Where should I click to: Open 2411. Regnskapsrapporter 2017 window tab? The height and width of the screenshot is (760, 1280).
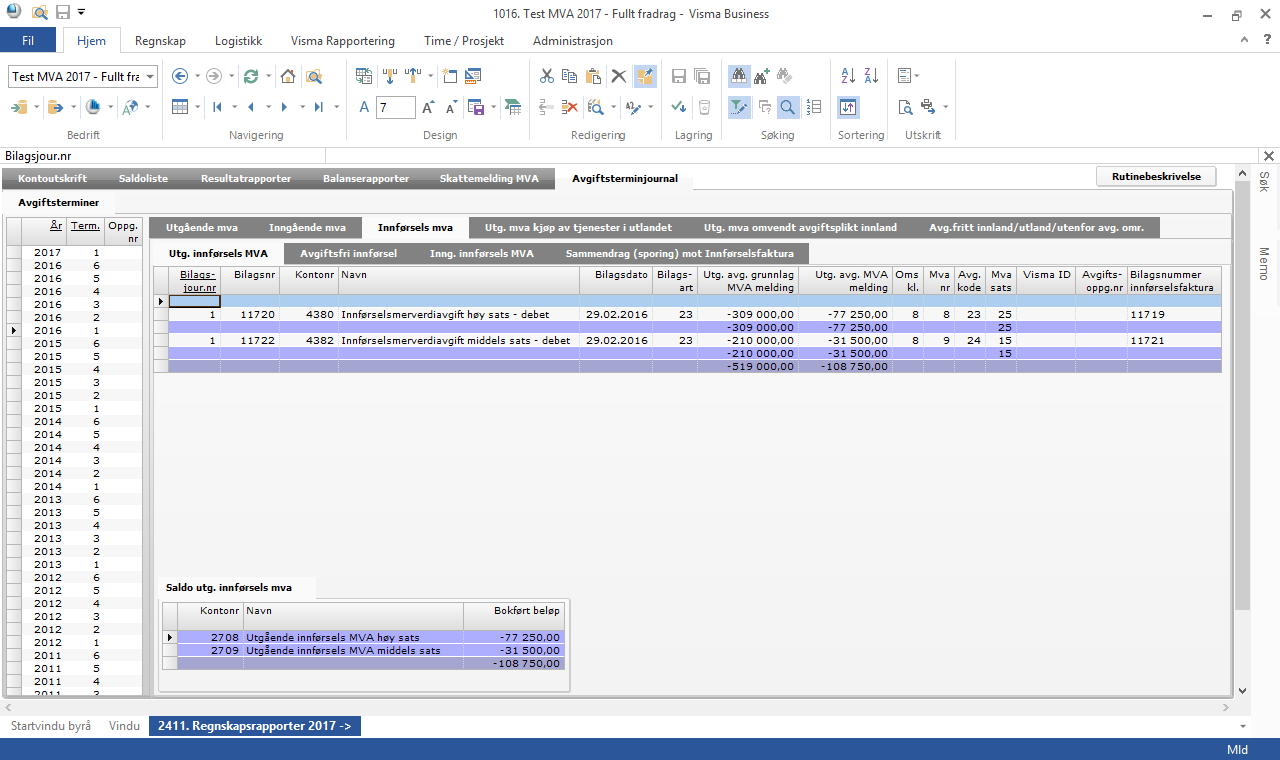[255, 727]
